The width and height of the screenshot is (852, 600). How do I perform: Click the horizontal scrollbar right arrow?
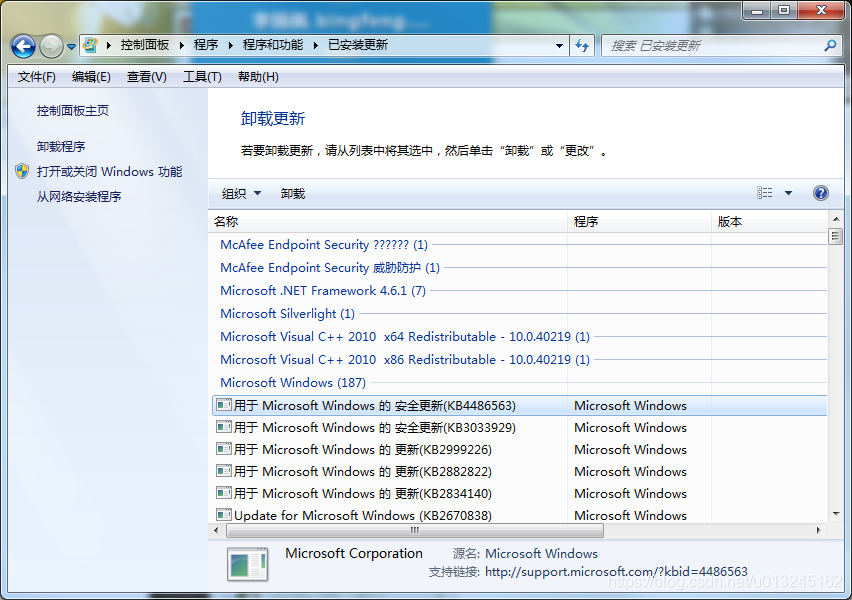(x=818, y=530)
